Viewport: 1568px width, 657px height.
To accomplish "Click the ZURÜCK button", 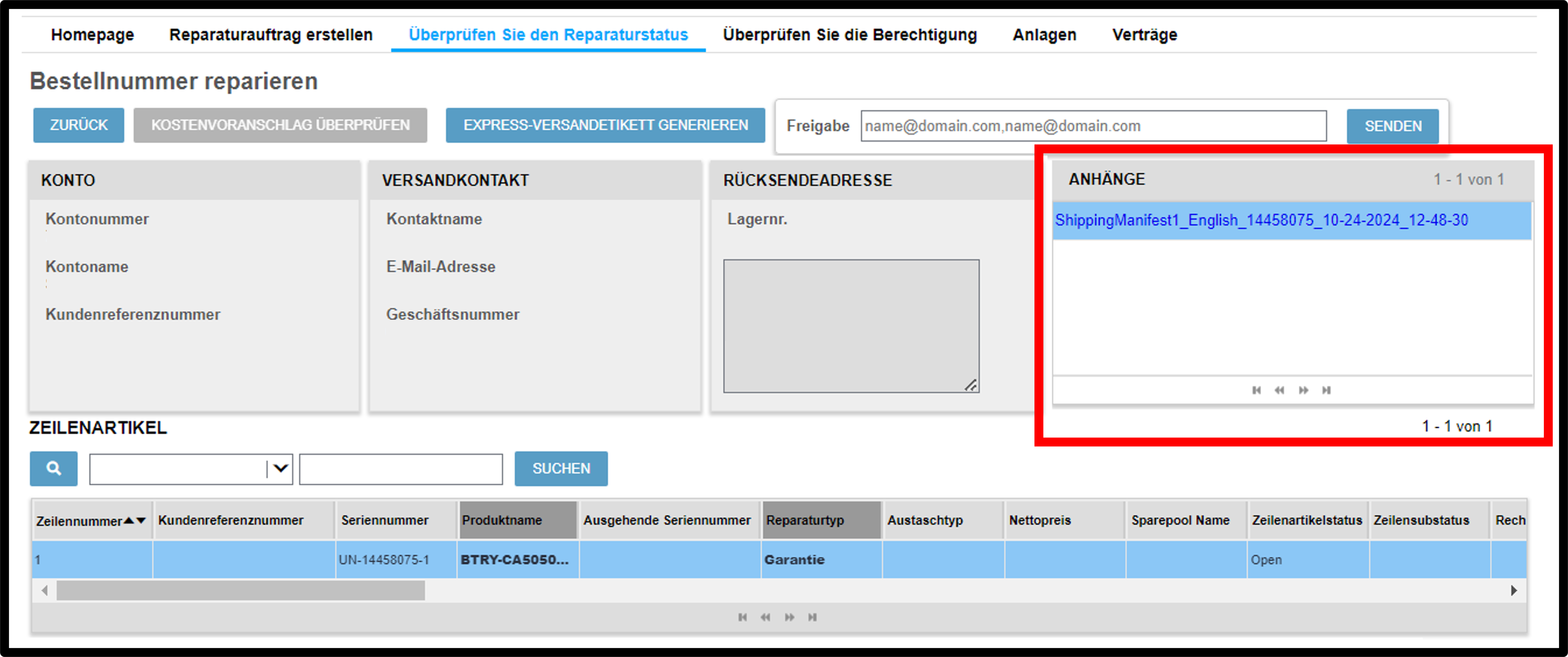I will click(78, 125).
